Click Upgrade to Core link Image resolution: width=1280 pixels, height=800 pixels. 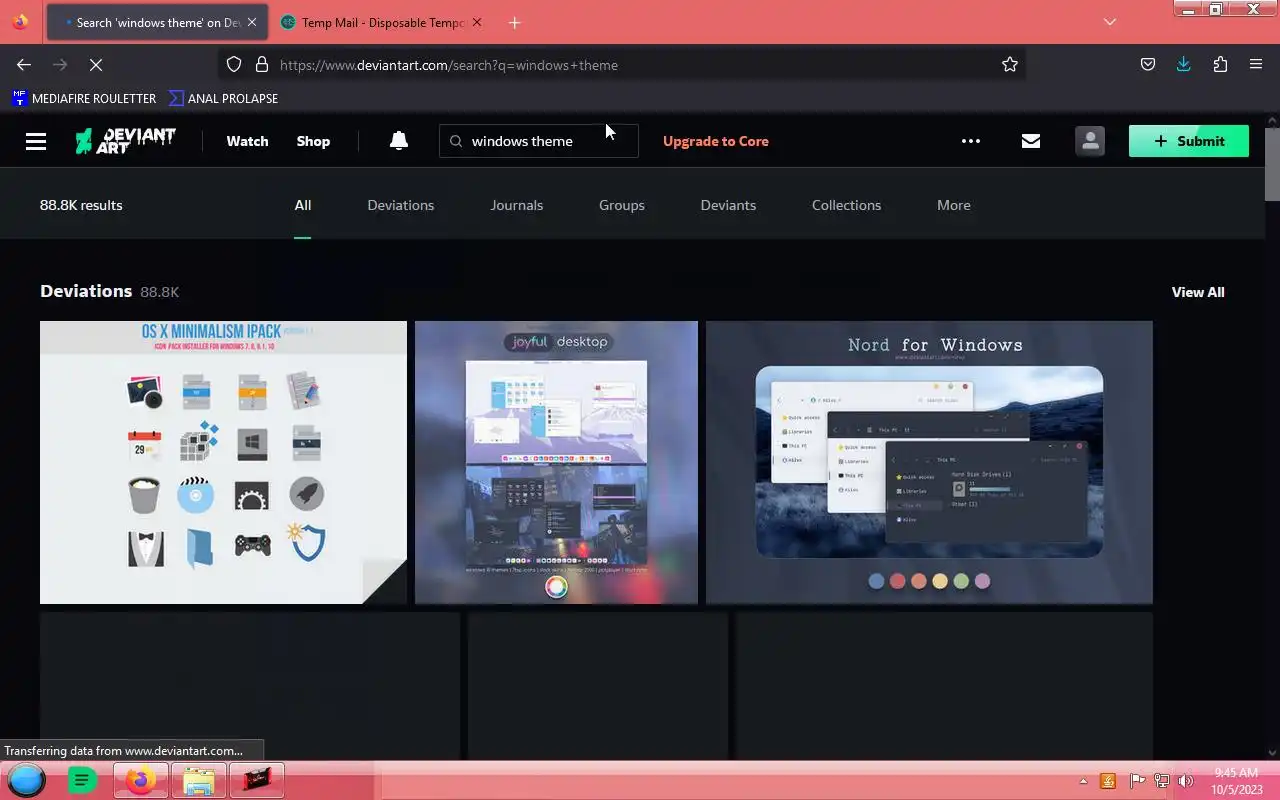(x=716, y=141)
